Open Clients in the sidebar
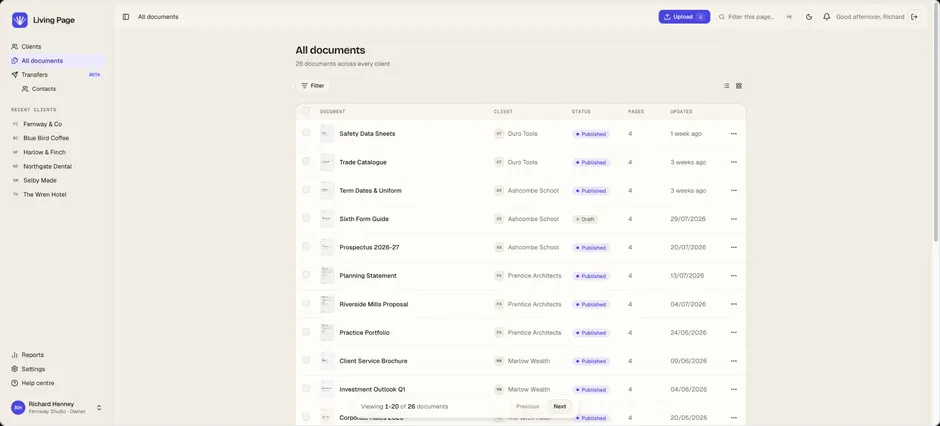 [x=58, y=47]
